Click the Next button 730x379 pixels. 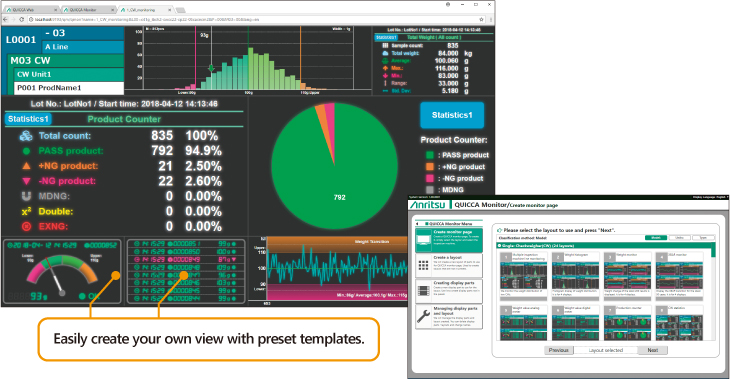pos(653,350)
